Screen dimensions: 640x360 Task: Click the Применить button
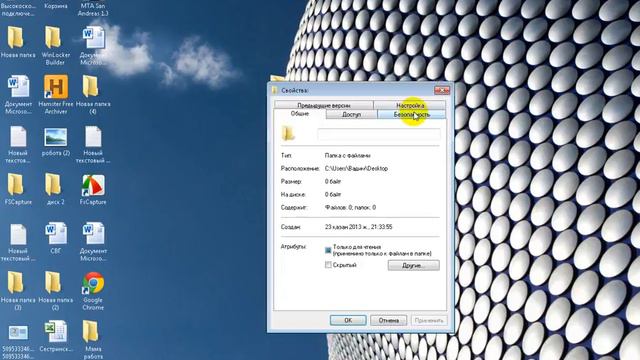tap(429, 320)
